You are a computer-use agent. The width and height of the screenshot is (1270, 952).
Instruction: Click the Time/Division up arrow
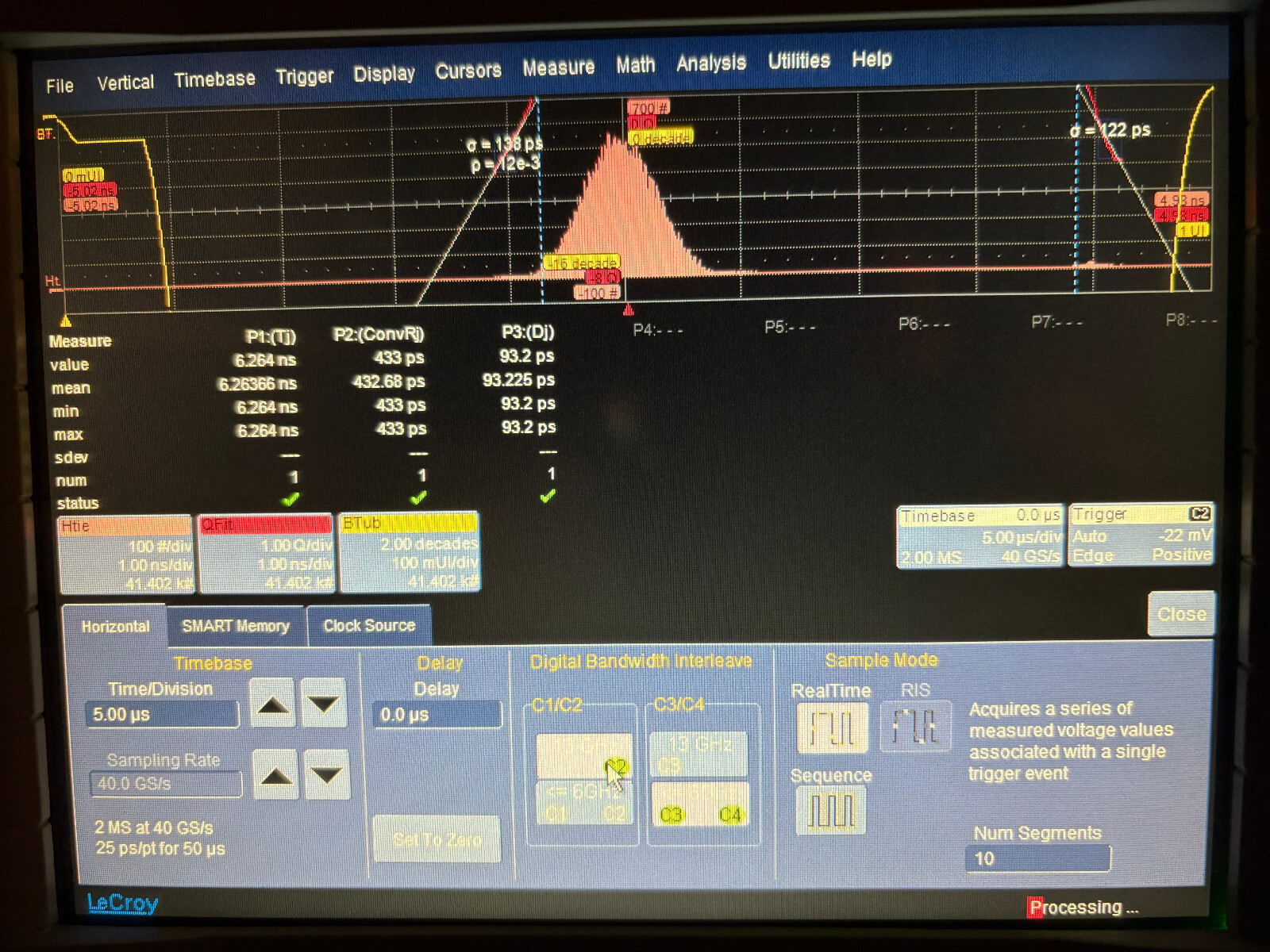pyautogui.click(x=272, y=704)
